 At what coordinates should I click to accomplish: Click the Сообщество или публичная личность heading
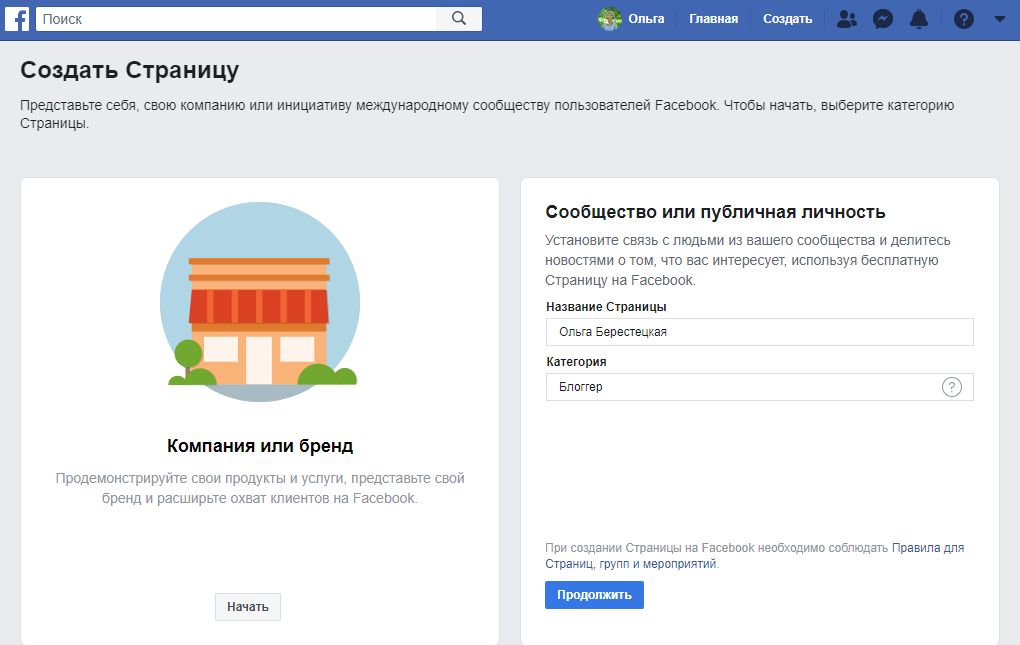tap(716, 212)
